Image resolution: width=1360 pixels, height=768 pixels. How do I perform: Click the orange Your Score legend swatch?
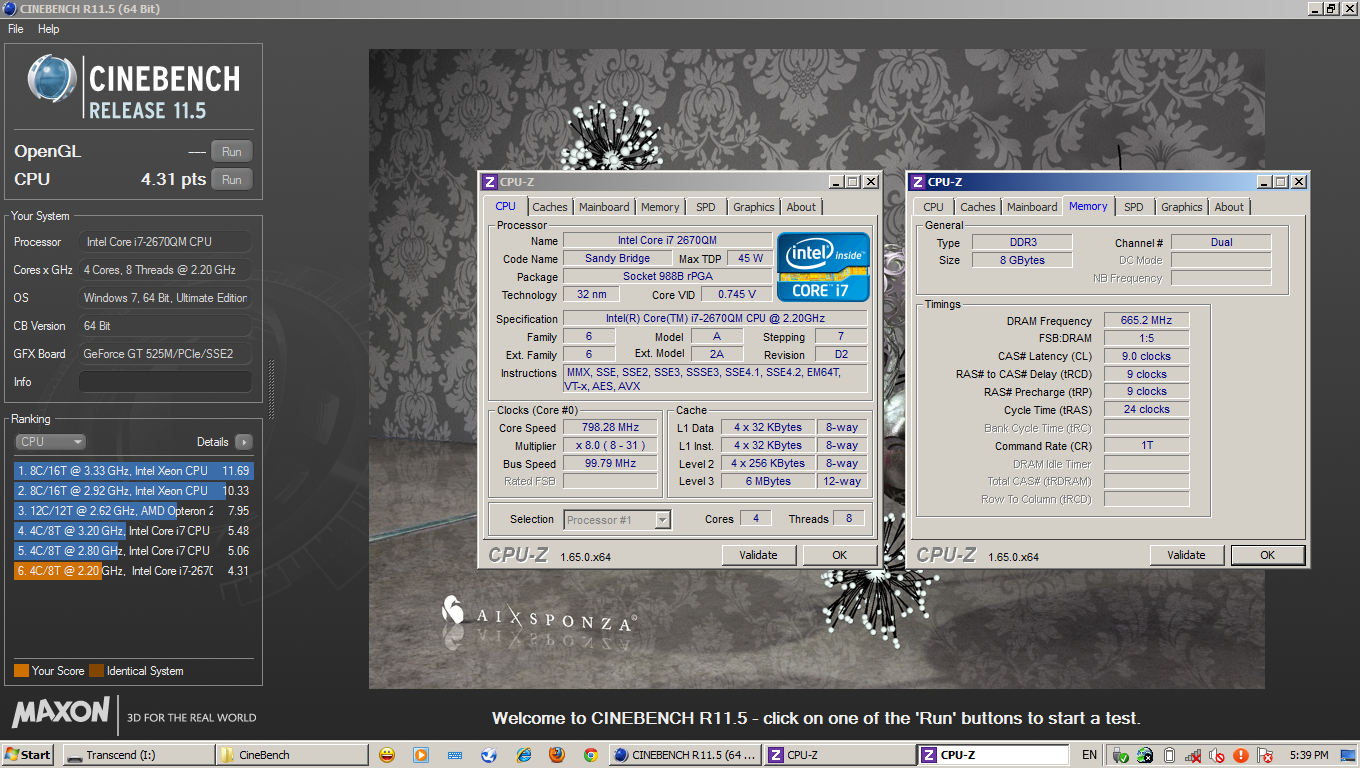[21, 671]
